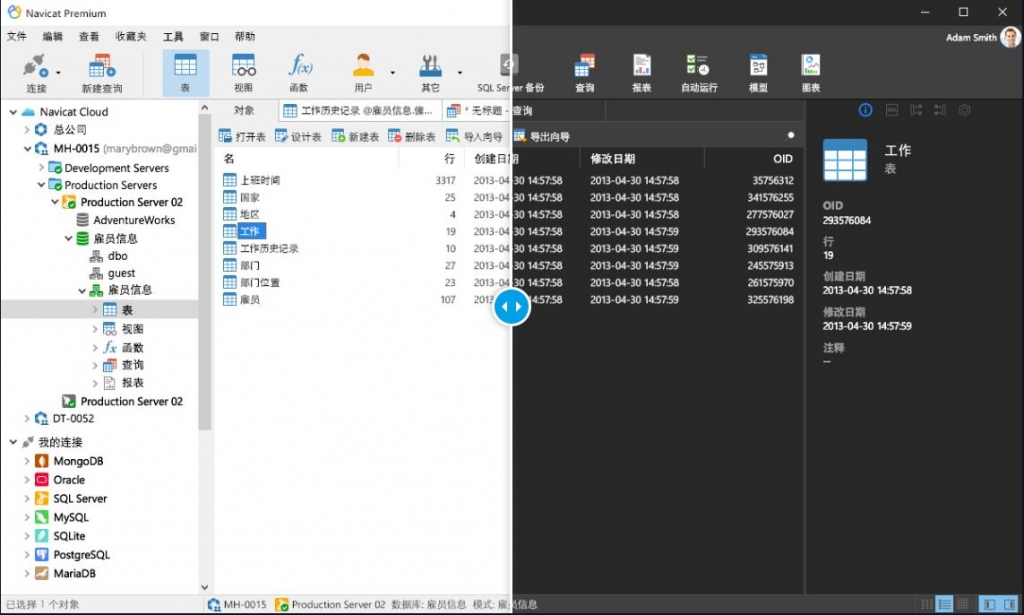
Task: Open the 函数 f(x) functions toolbar icon
Action: tap(300, 65)
